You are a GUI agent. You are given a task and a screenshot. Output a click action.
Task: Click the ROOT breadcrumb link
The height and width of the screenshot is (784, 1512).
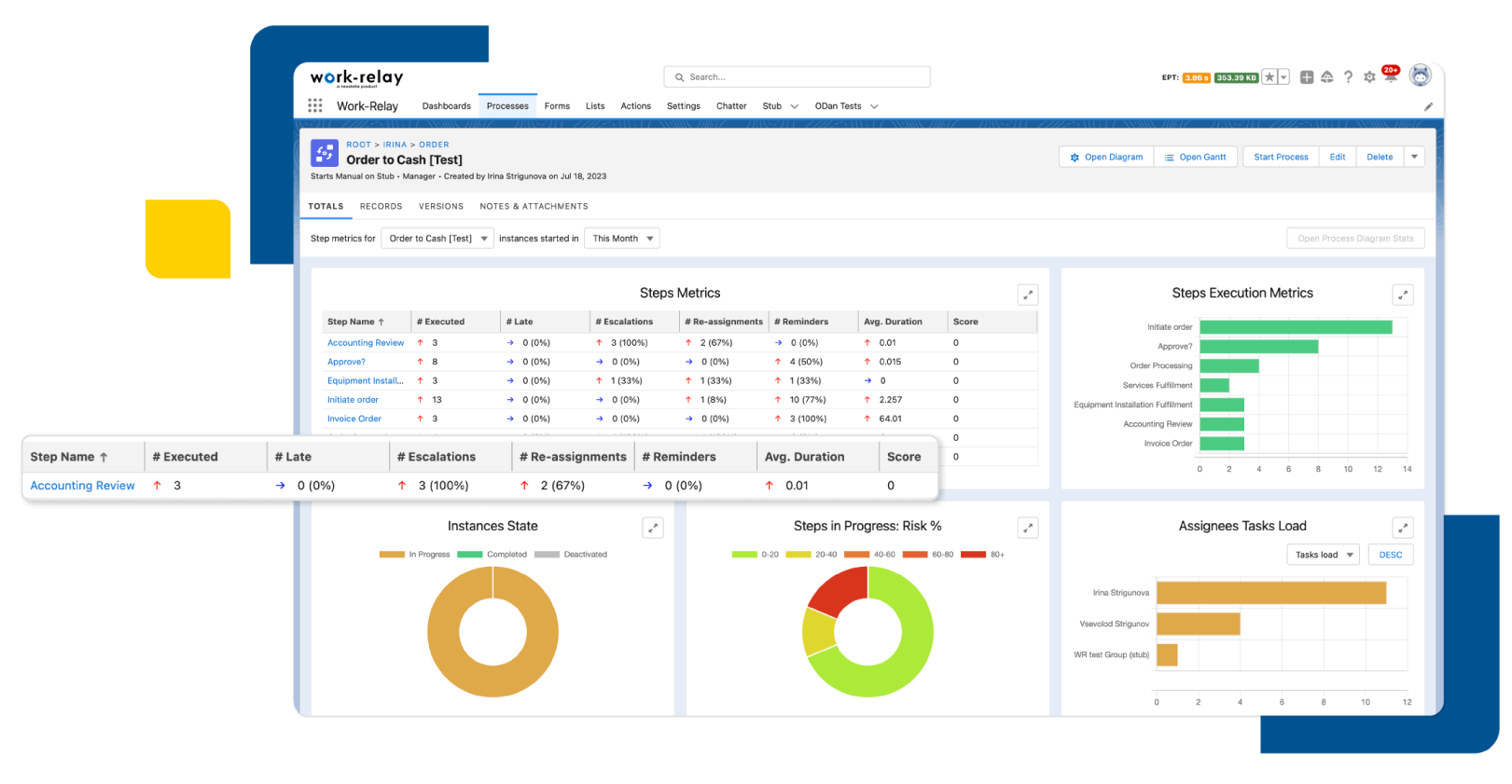[358, 144]
